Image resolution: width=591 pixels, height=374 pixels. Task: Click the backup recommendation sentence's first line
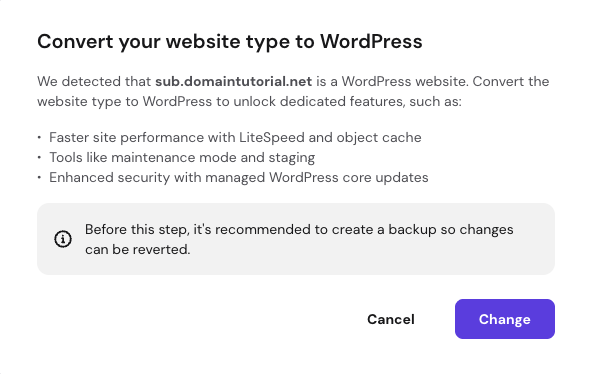(299, 230)
